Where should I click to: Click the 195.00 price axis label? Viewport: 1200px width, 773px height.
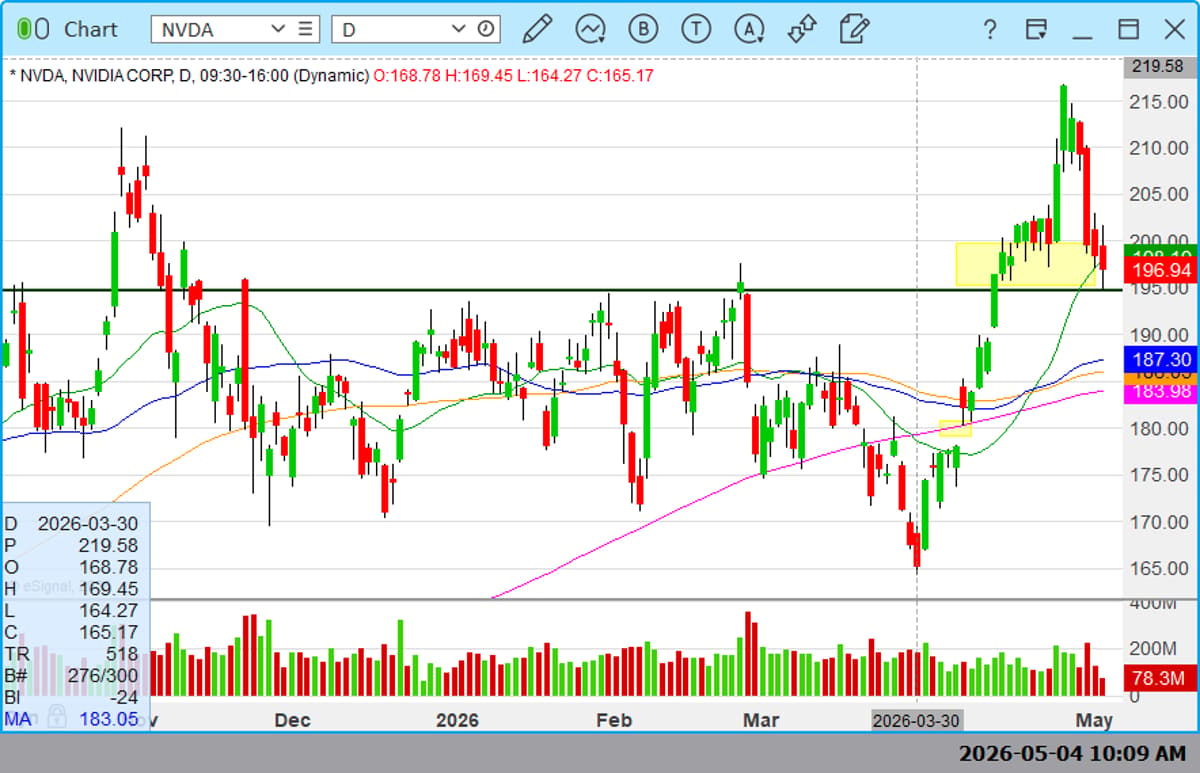[1160, 288]
